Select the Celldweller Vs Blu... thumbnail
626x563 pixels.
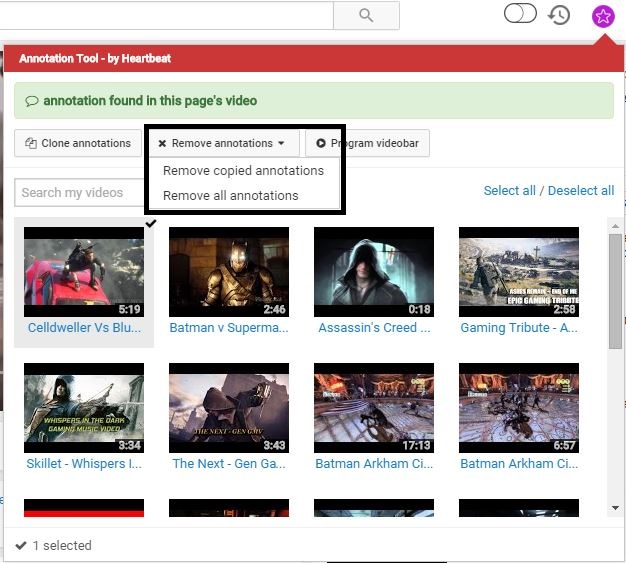coord(84,272)
